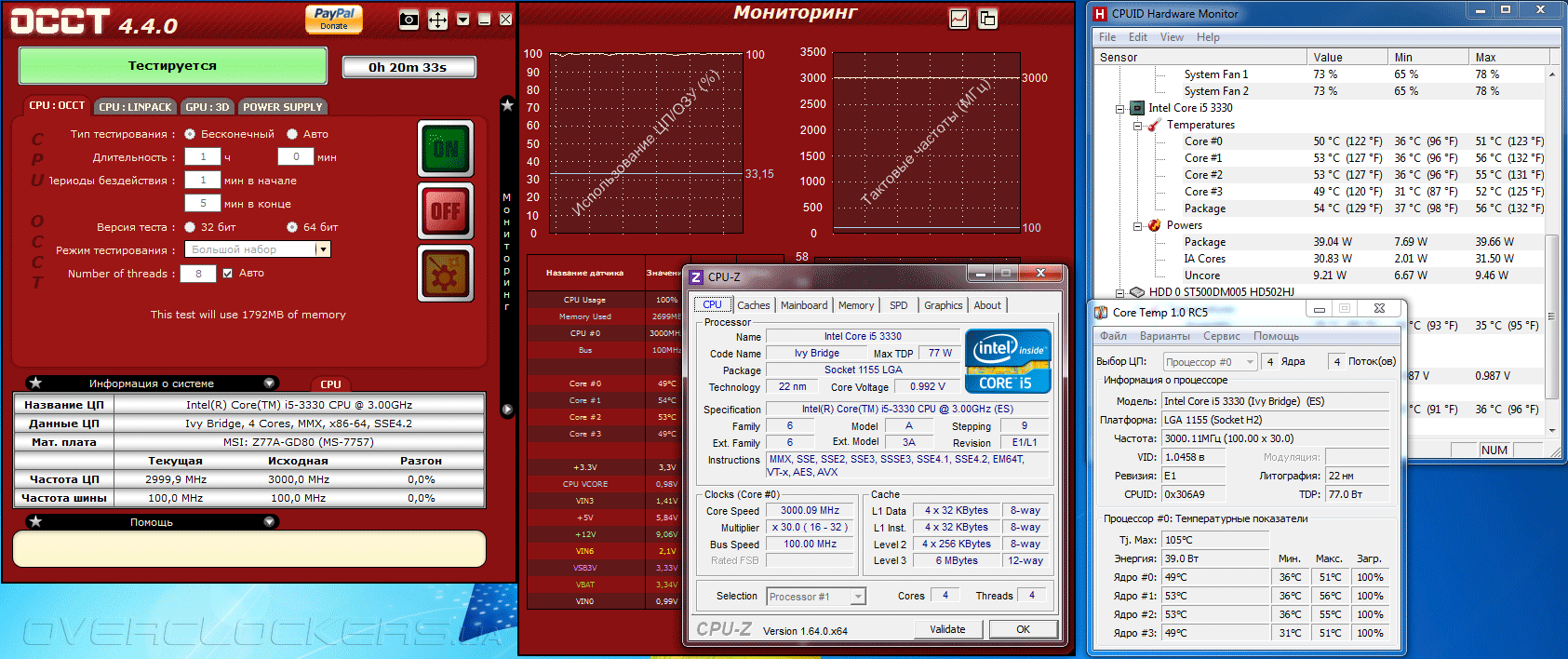This screenshot has height=659, width=1568.
Task: Click the star beside Информация о системе
Action: [35, 383]
